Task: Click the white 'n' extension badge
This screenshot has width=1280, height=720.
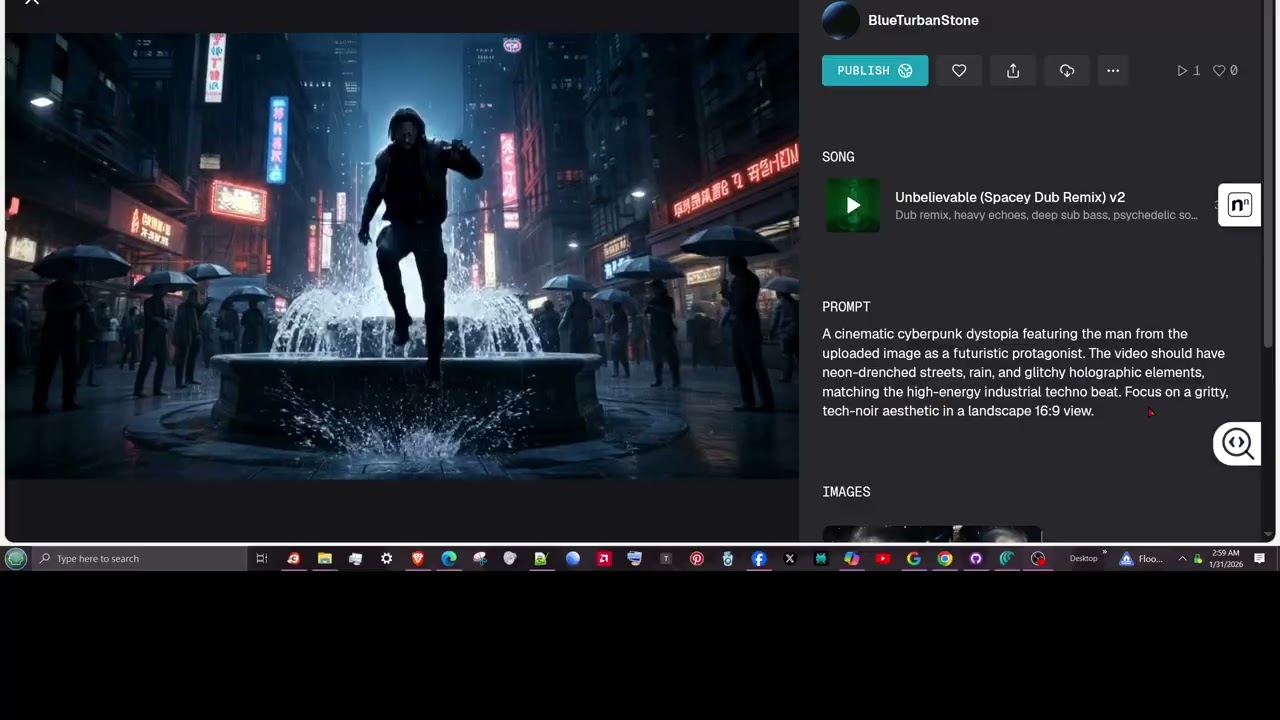Action: click(1239, 205)
